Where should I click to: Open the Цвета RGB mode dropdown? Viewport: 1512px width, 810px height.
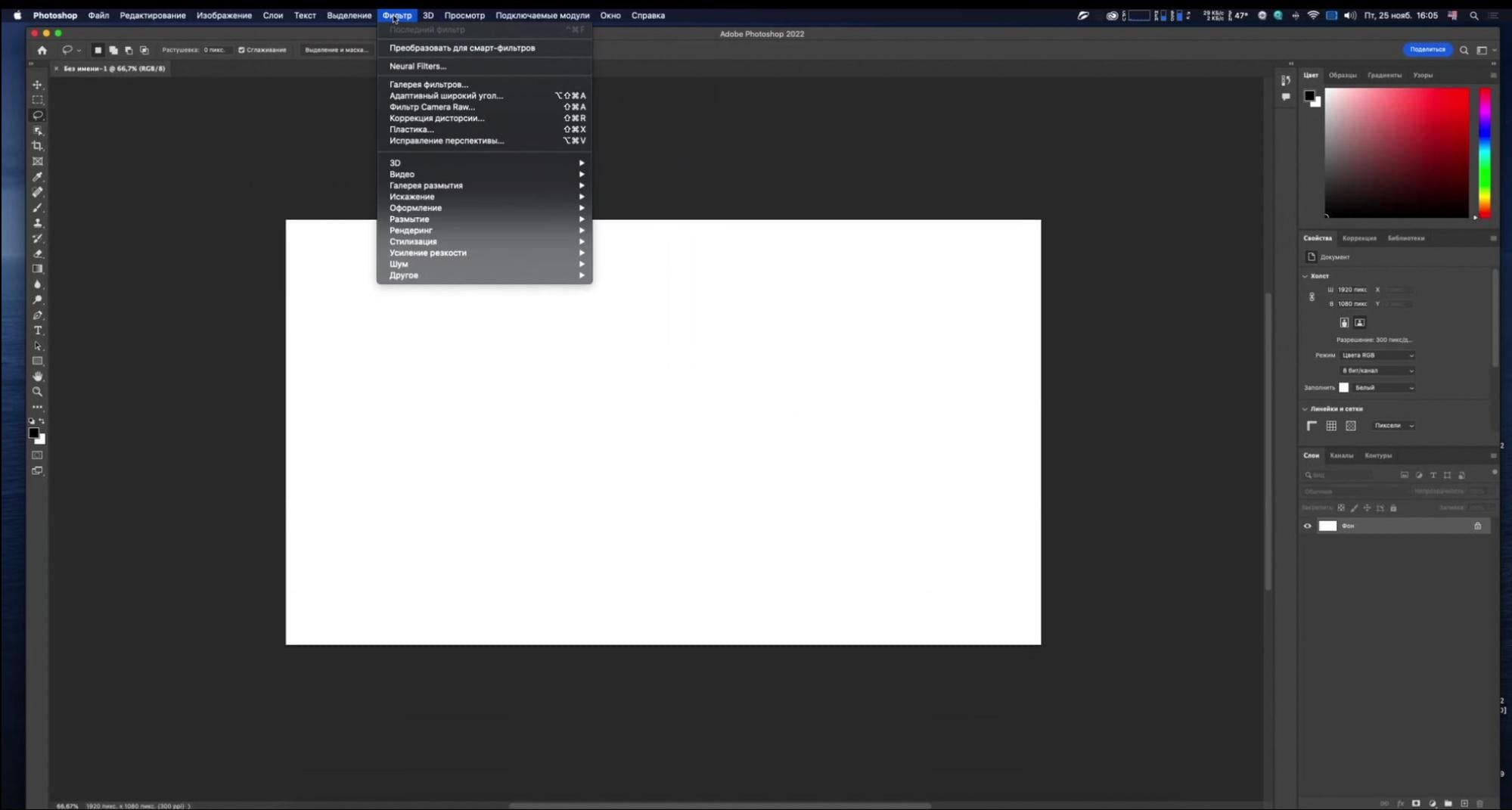1377,355
